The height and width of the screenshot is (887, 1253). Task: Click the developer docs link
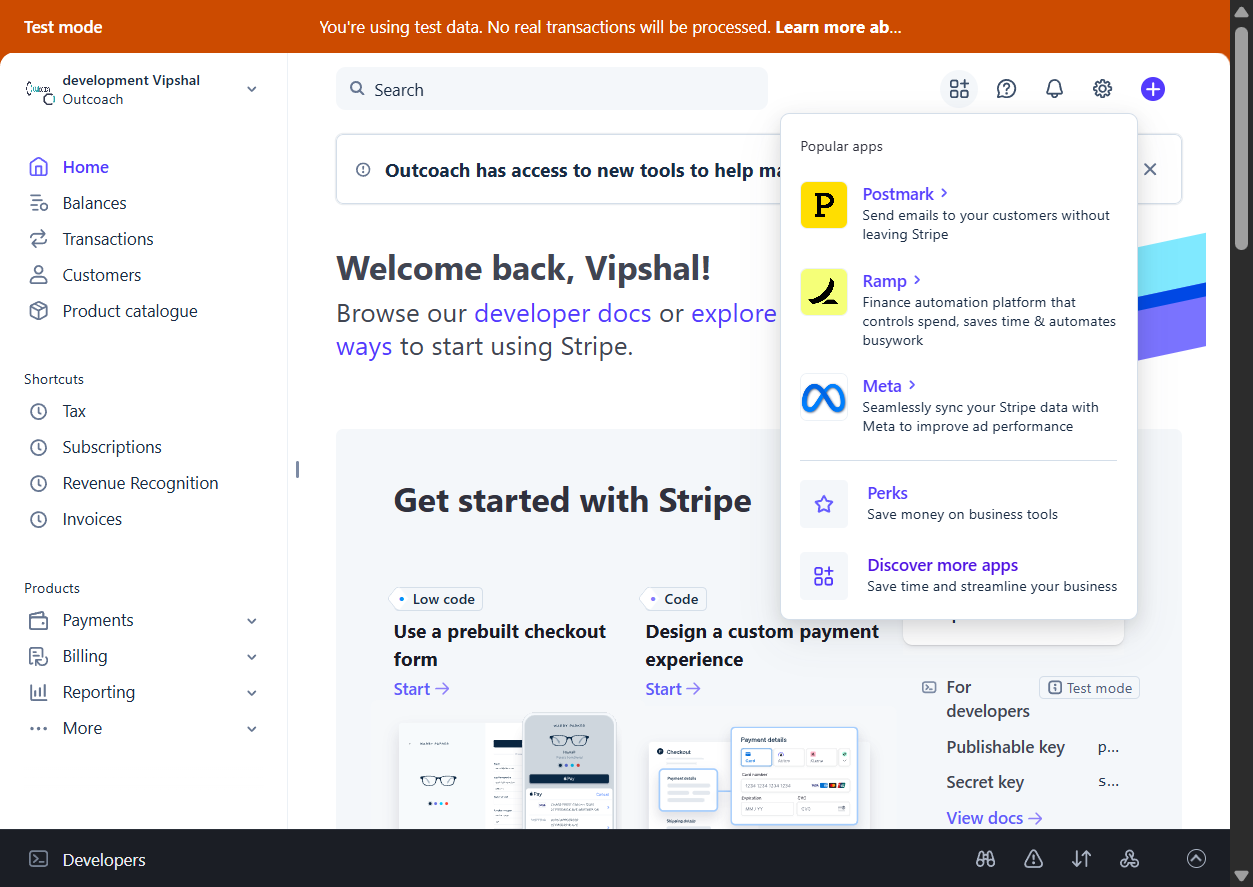pos(563,313)
